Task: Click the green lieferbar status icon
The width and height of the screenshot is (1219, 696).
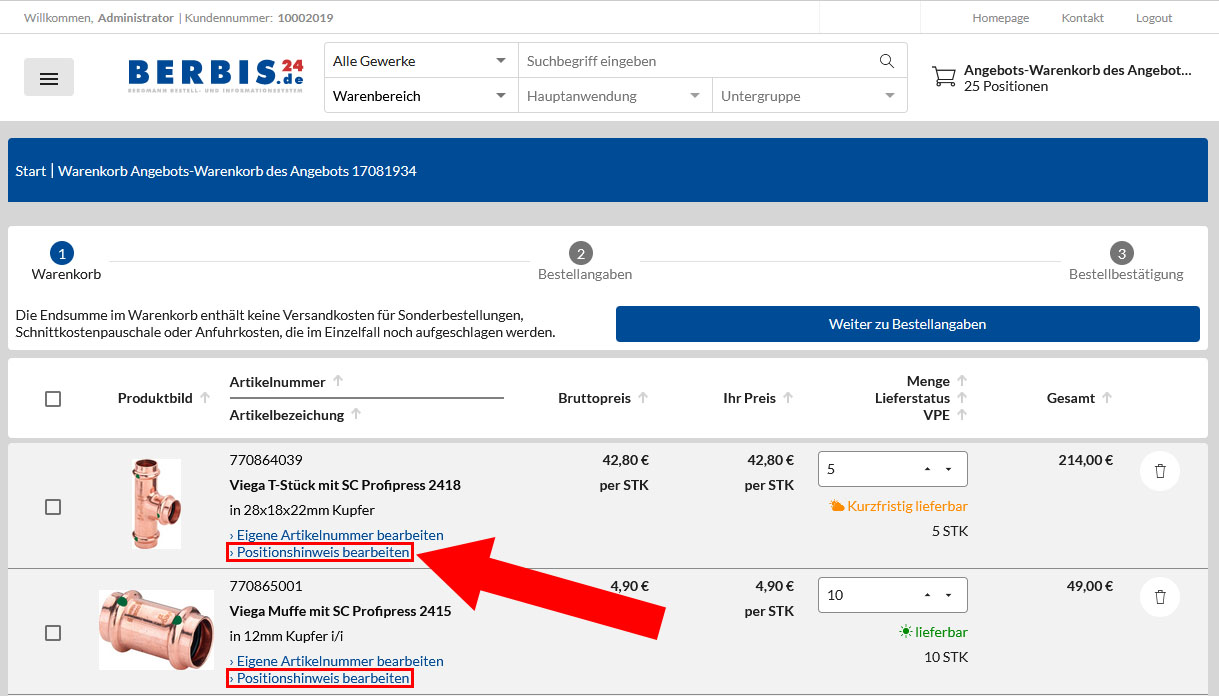Action: pos(905,632)
